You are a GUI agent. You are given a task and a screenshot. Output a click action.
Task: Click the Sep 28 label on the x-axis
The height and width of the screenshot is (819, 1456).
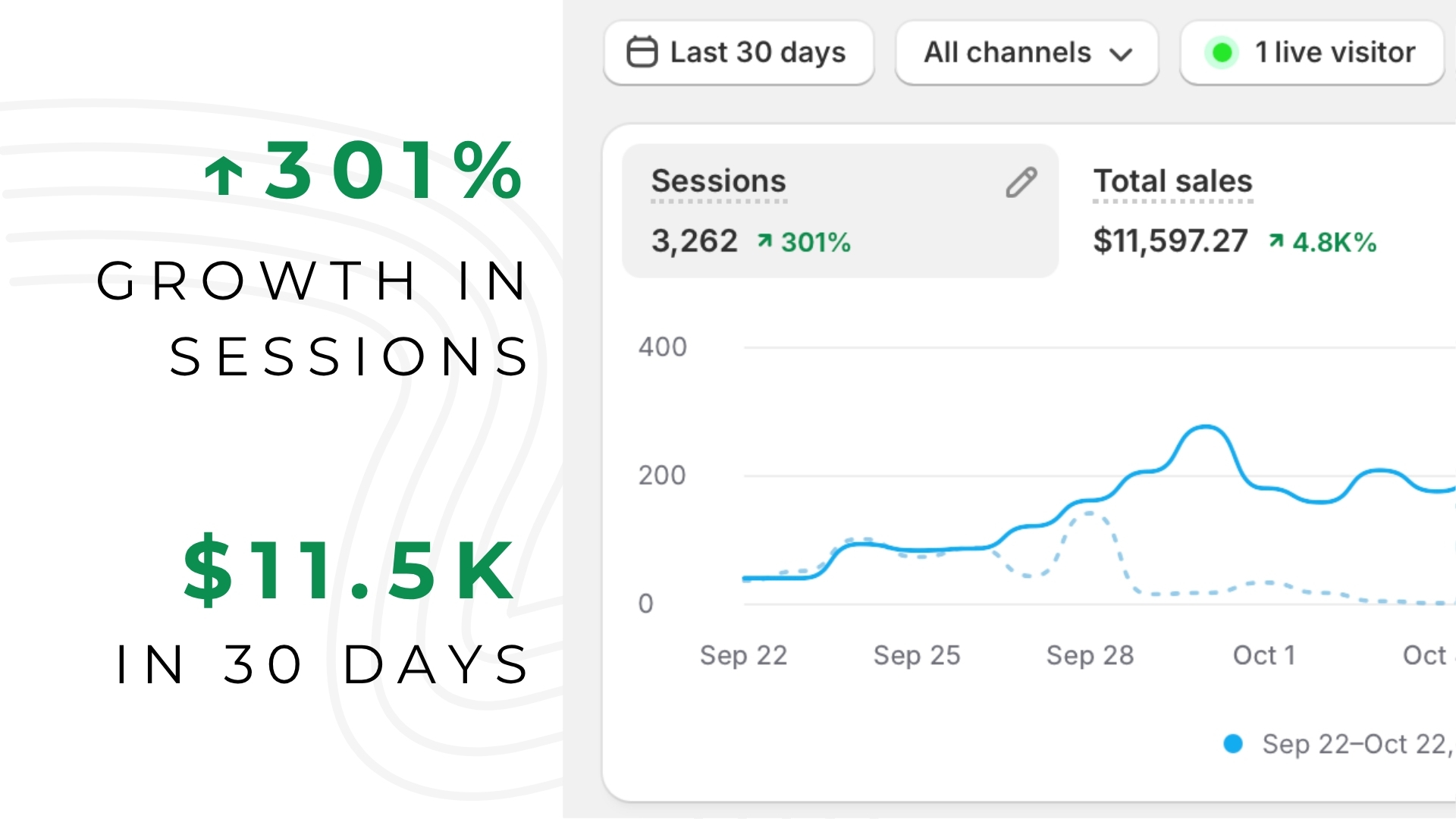pyautogui.click(x=1090, y=655)
